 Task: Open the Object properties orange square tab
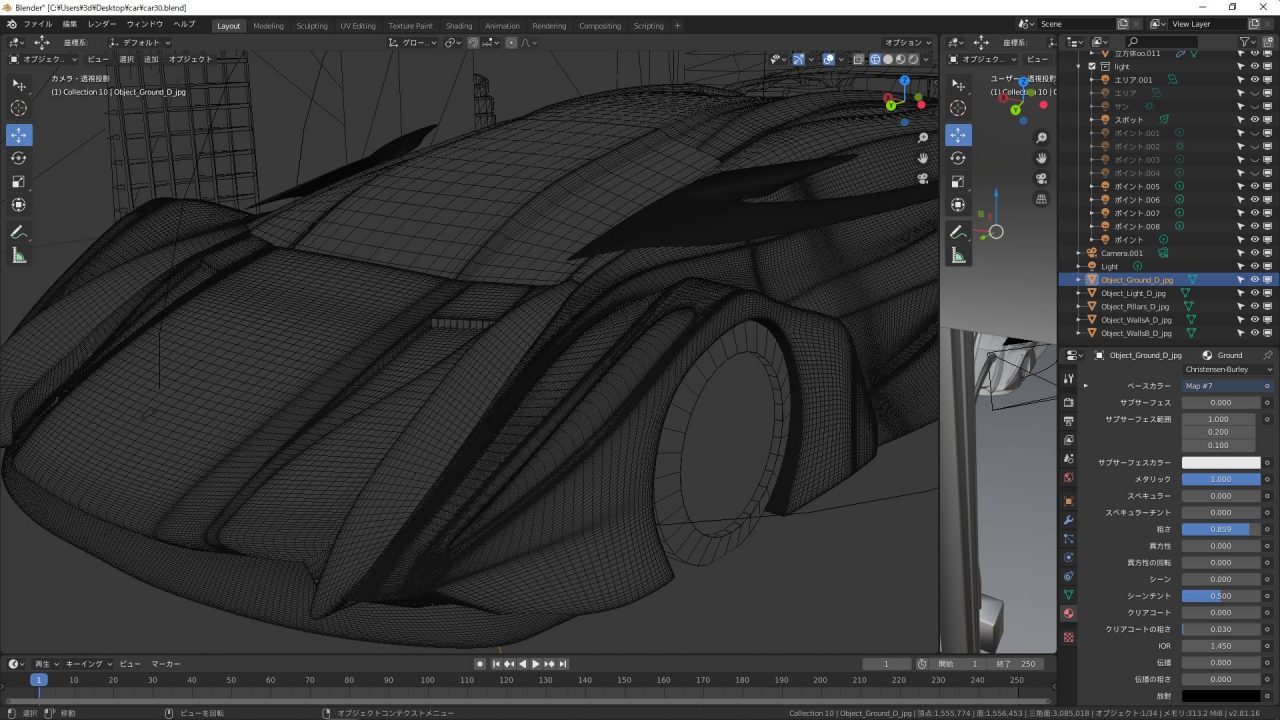[1068, 501]
